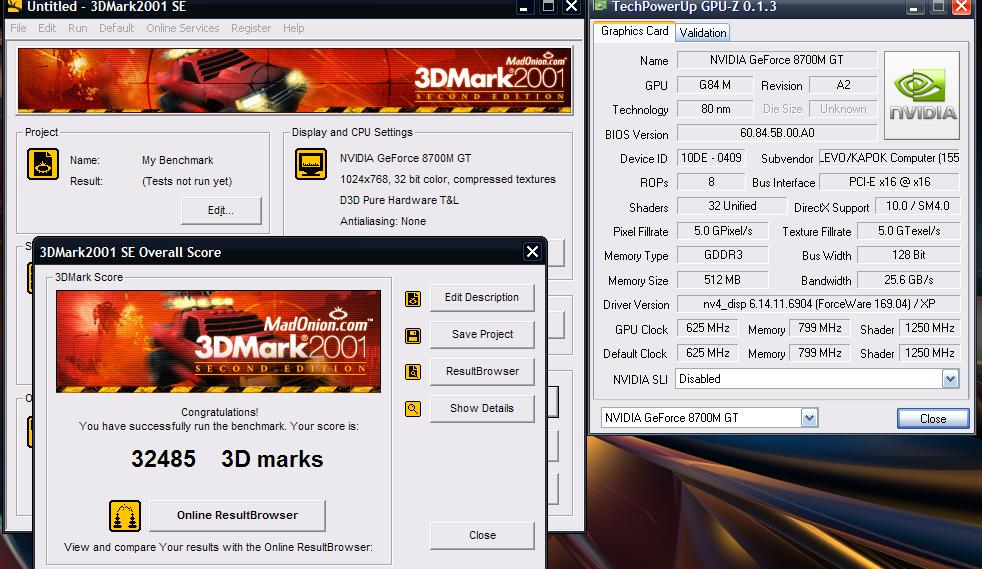The image size is (982, 569).
Task: Click the GPU-Z title bar icon
Action: 600,6
